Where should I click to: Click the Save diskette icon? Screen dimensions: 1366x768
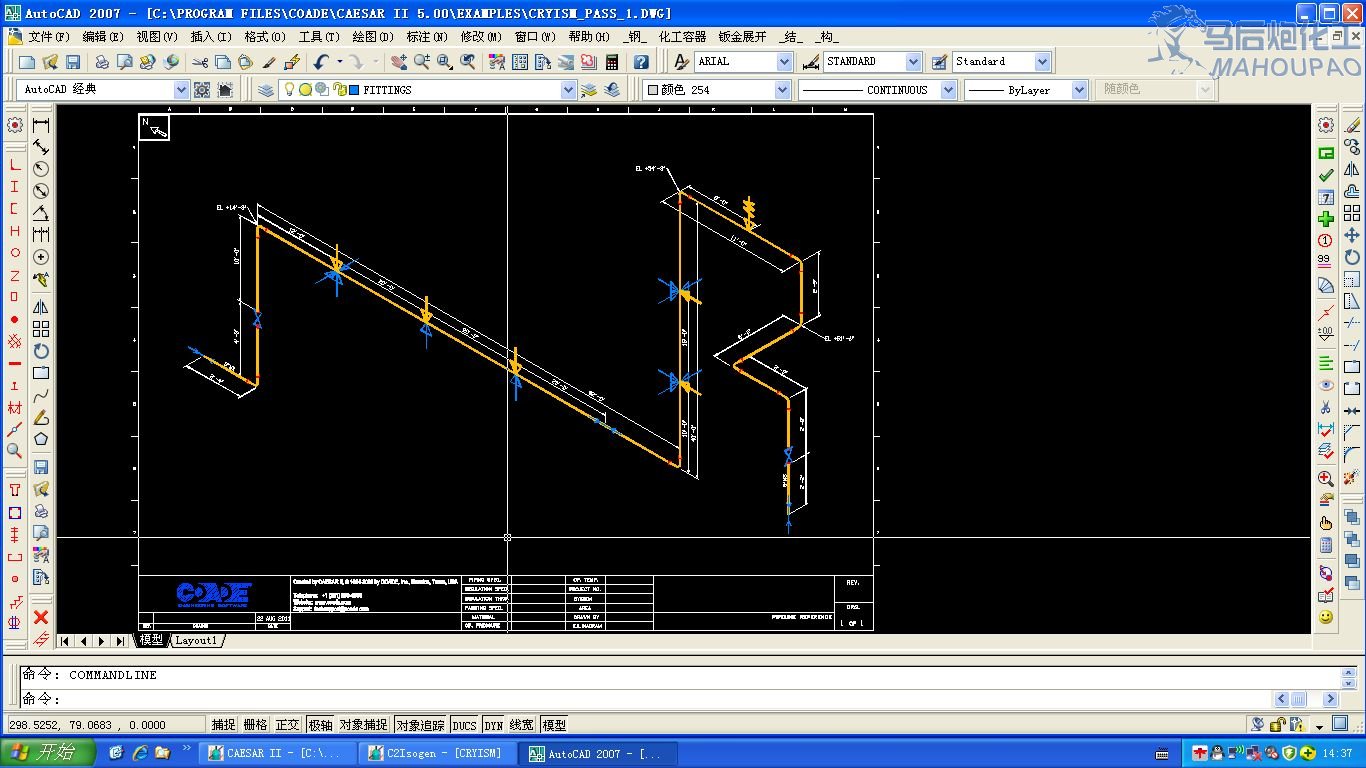point(73,62)
